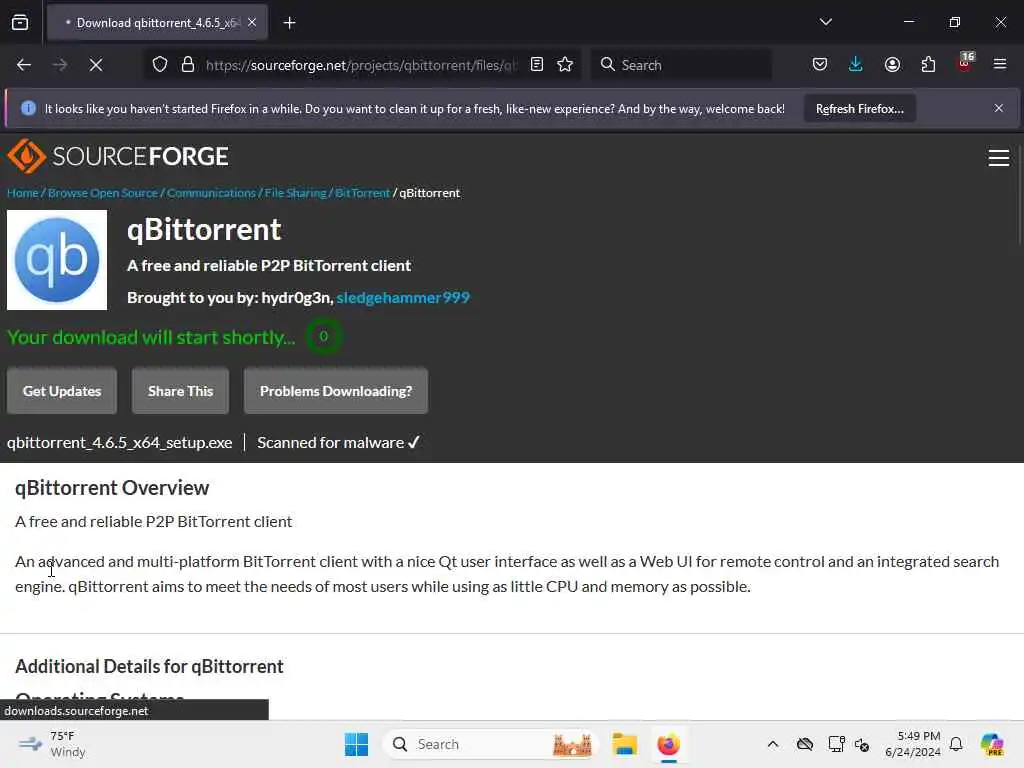The width and height of the screenshot is (1024, 768).
Task: Click the muted volume tray icon
Action: coord(862,744)
